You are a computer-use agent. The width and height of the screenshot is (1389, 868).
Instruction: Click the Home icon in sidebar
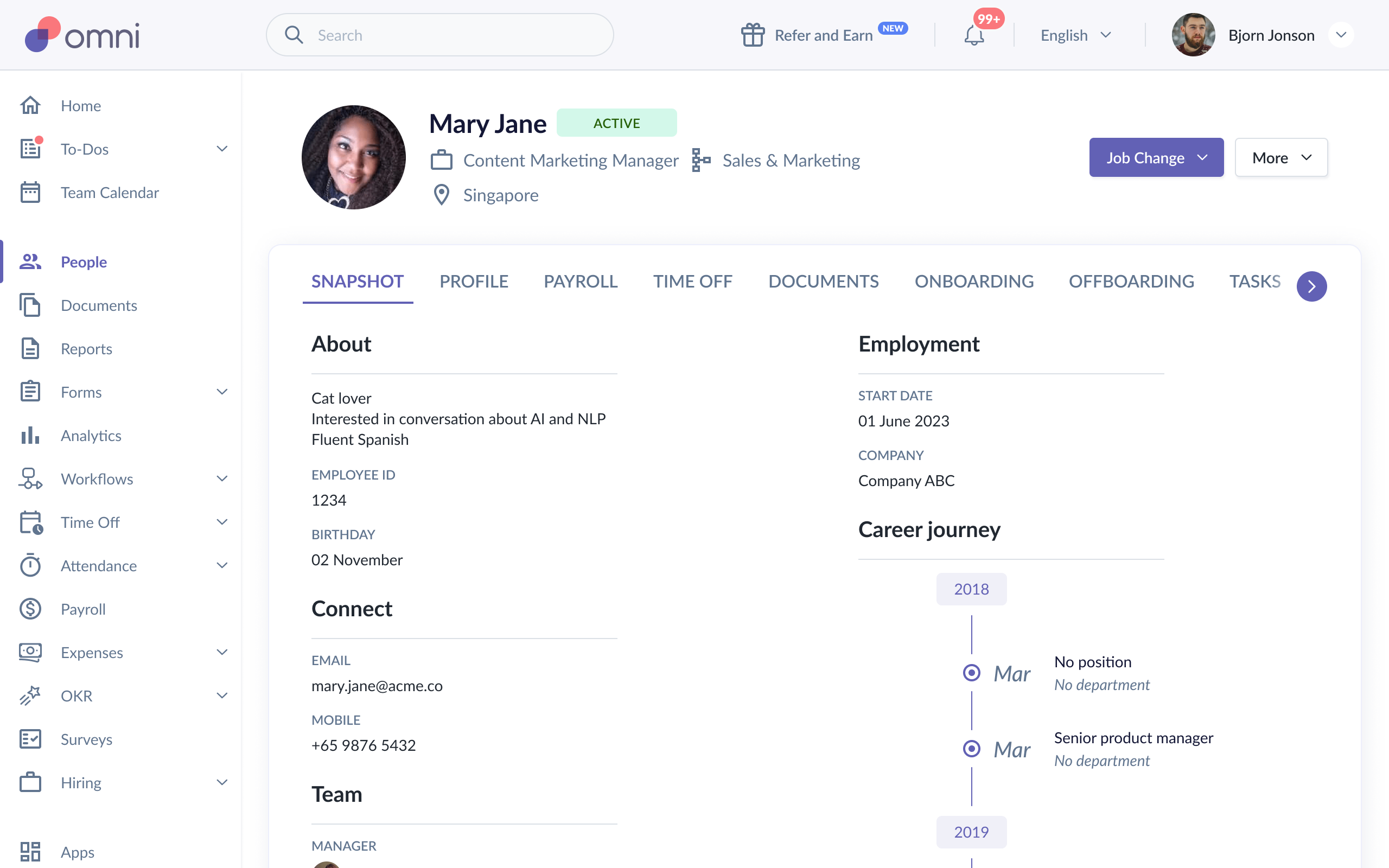coord(30,106)
